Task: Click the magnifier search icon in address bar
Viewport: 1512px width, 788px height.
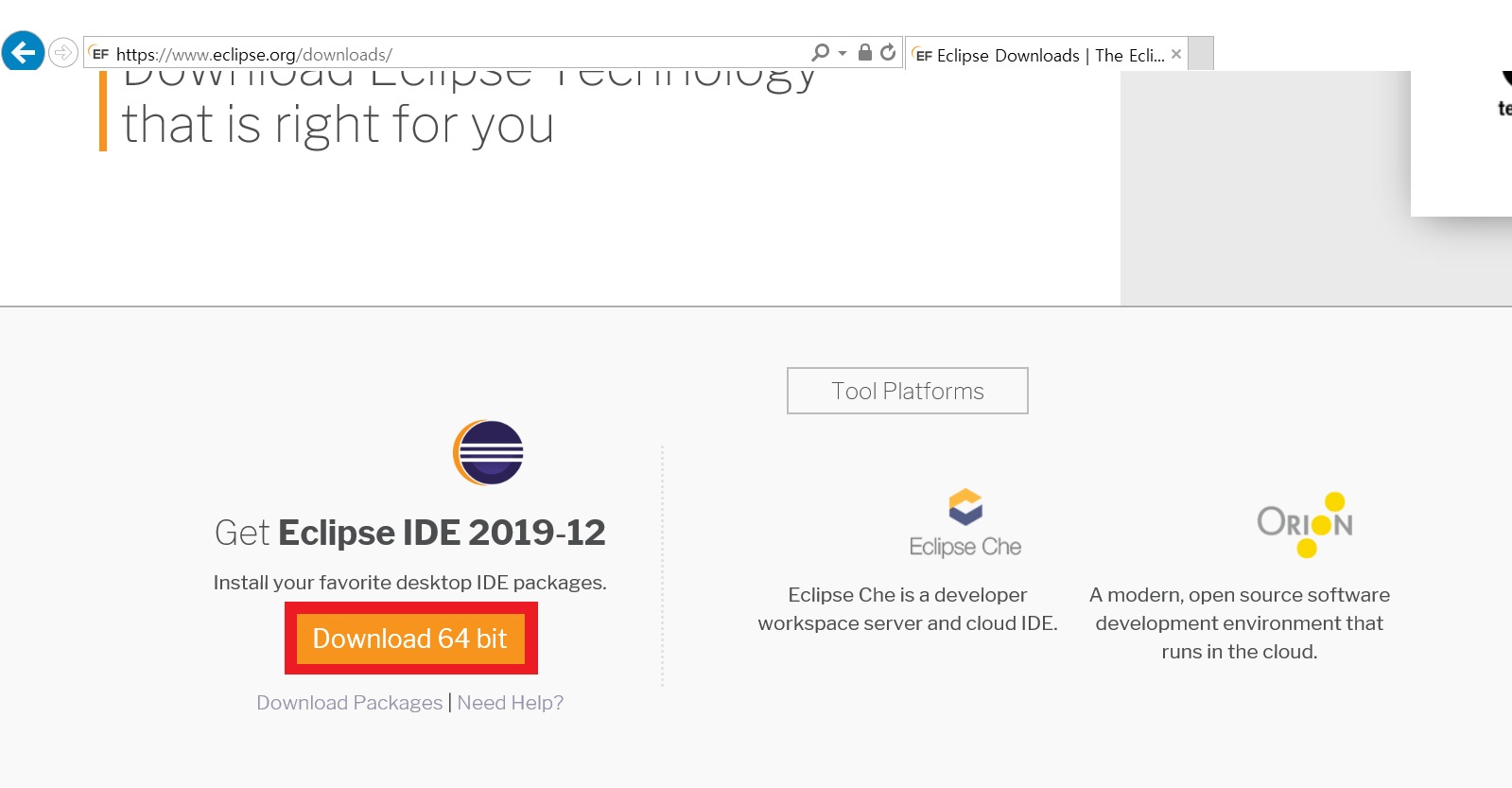Action: pos(820,53)
